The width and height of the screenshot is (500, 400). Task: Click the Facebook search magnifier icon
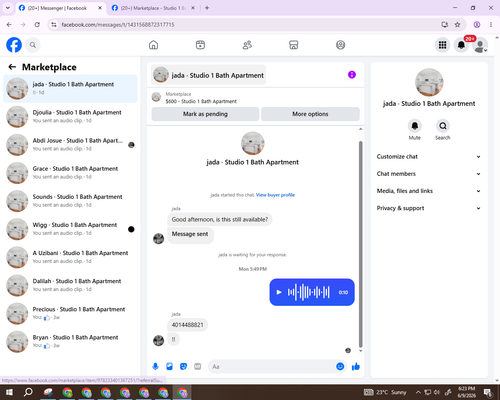click(x=33, y=45)
